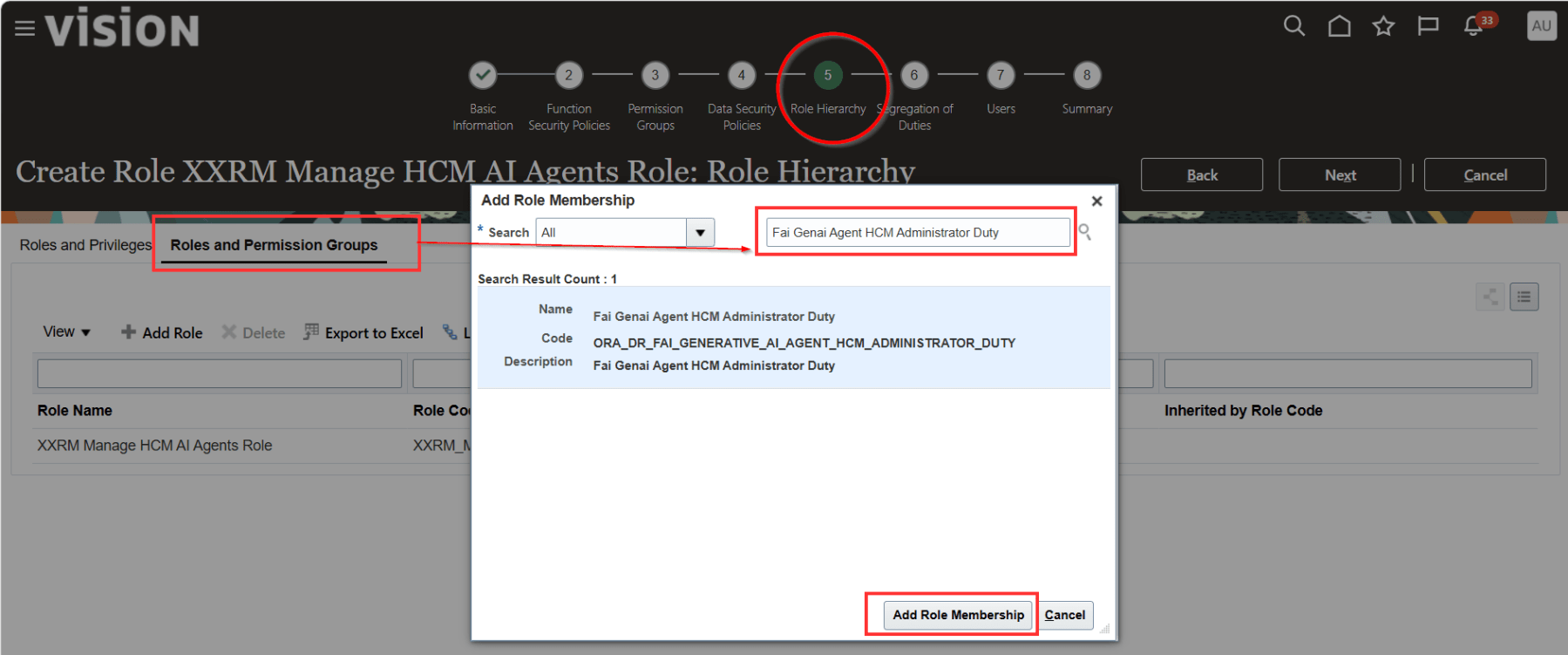Image resolution: width=1568 pixels, height=655 pixels.
Task: Open the Watchlist flag icon
Action: click(x=1428, y=26)
